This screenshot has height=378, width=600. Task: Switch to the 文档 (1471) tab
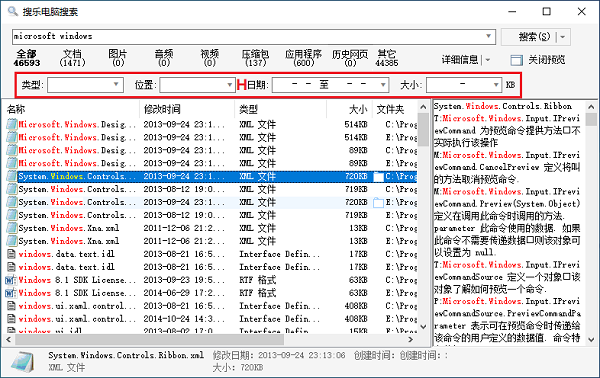(72, 58)
